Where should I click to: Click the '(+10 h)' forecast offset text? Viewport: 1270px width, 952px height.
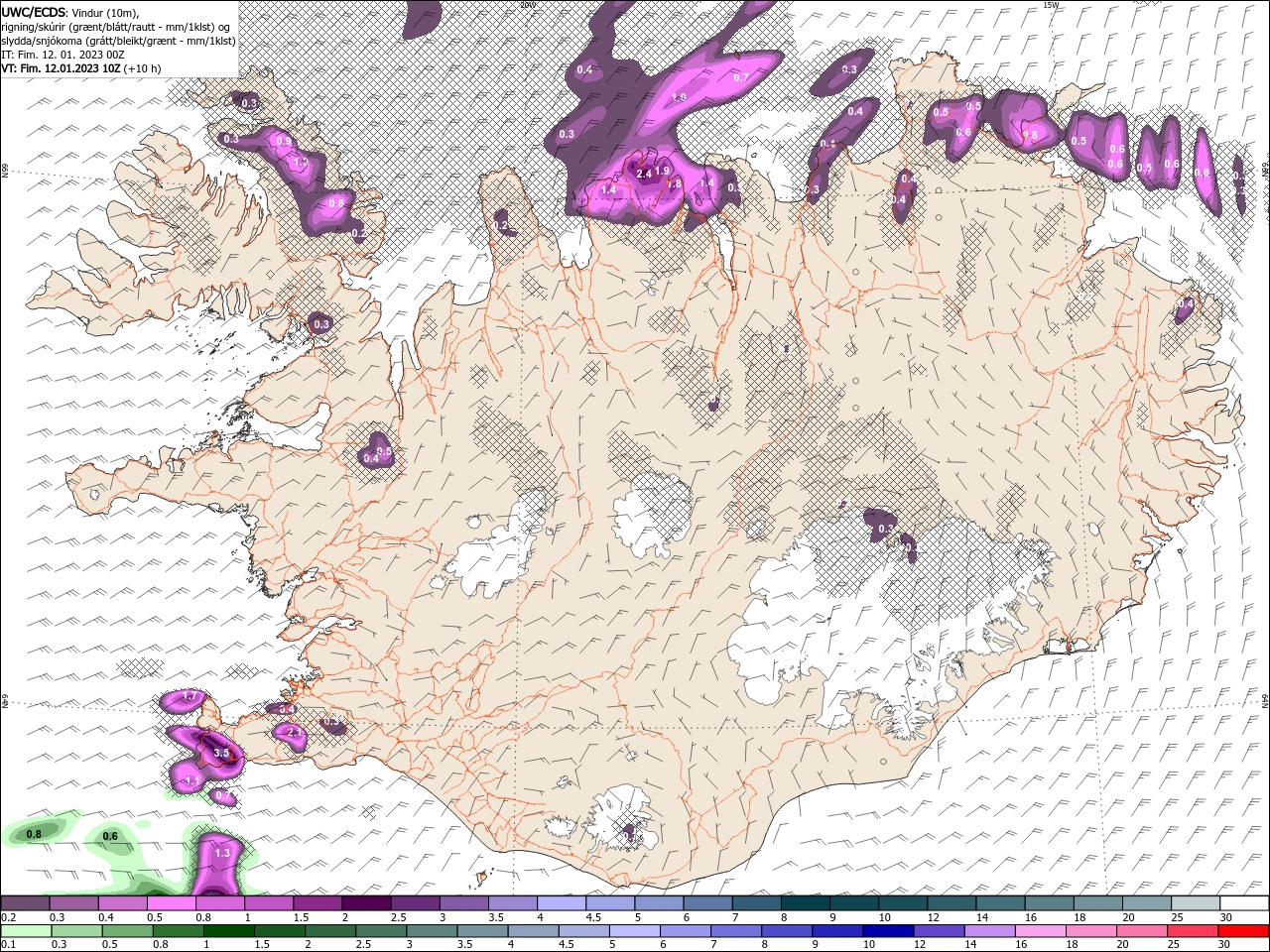(x=143, y=68)
